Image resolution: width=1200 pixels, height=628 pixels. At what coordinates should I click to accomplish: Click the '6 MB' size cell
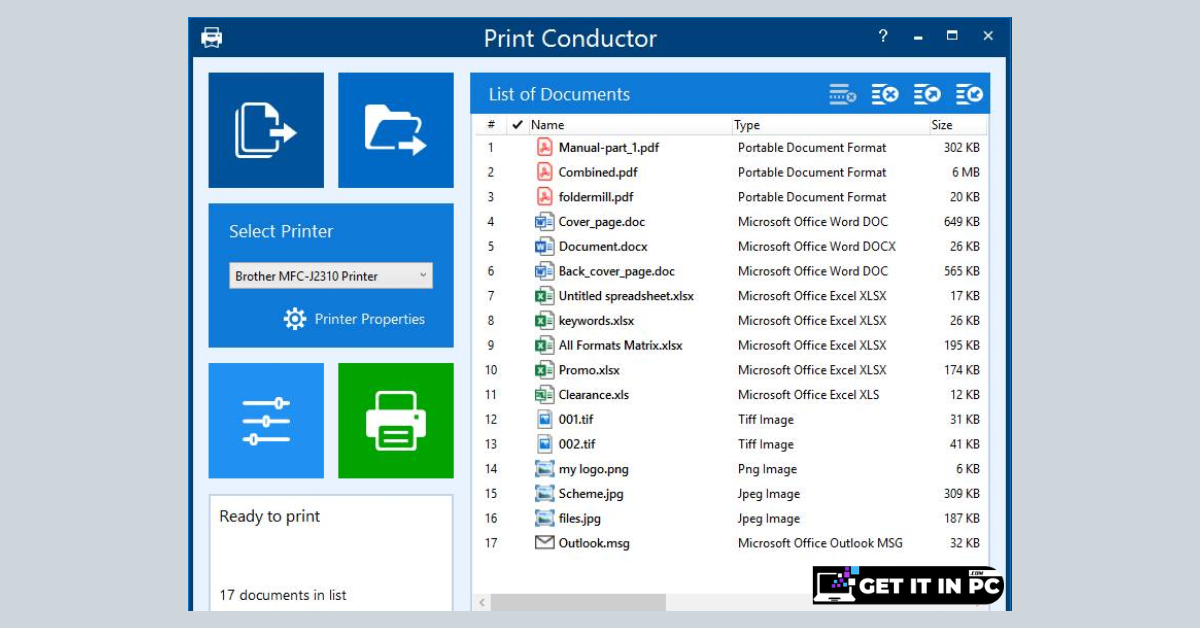click(x=965, y=172)
